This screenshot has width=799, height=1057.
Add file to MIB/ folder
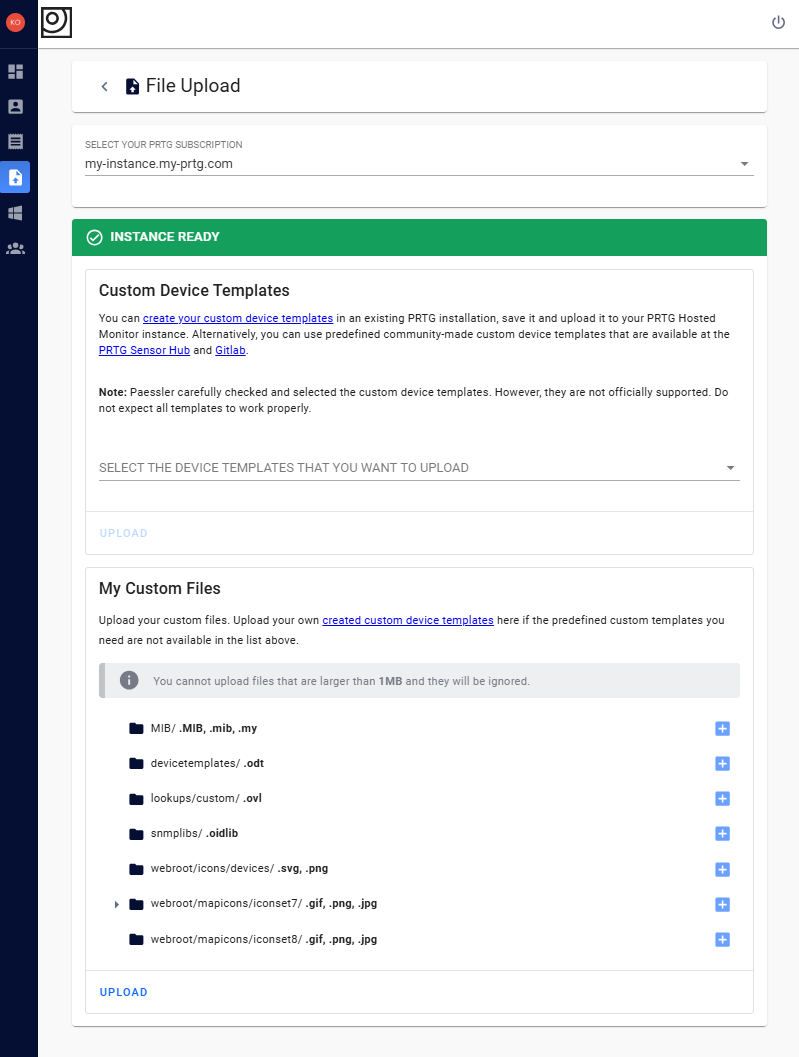click(x=722, y=729)
